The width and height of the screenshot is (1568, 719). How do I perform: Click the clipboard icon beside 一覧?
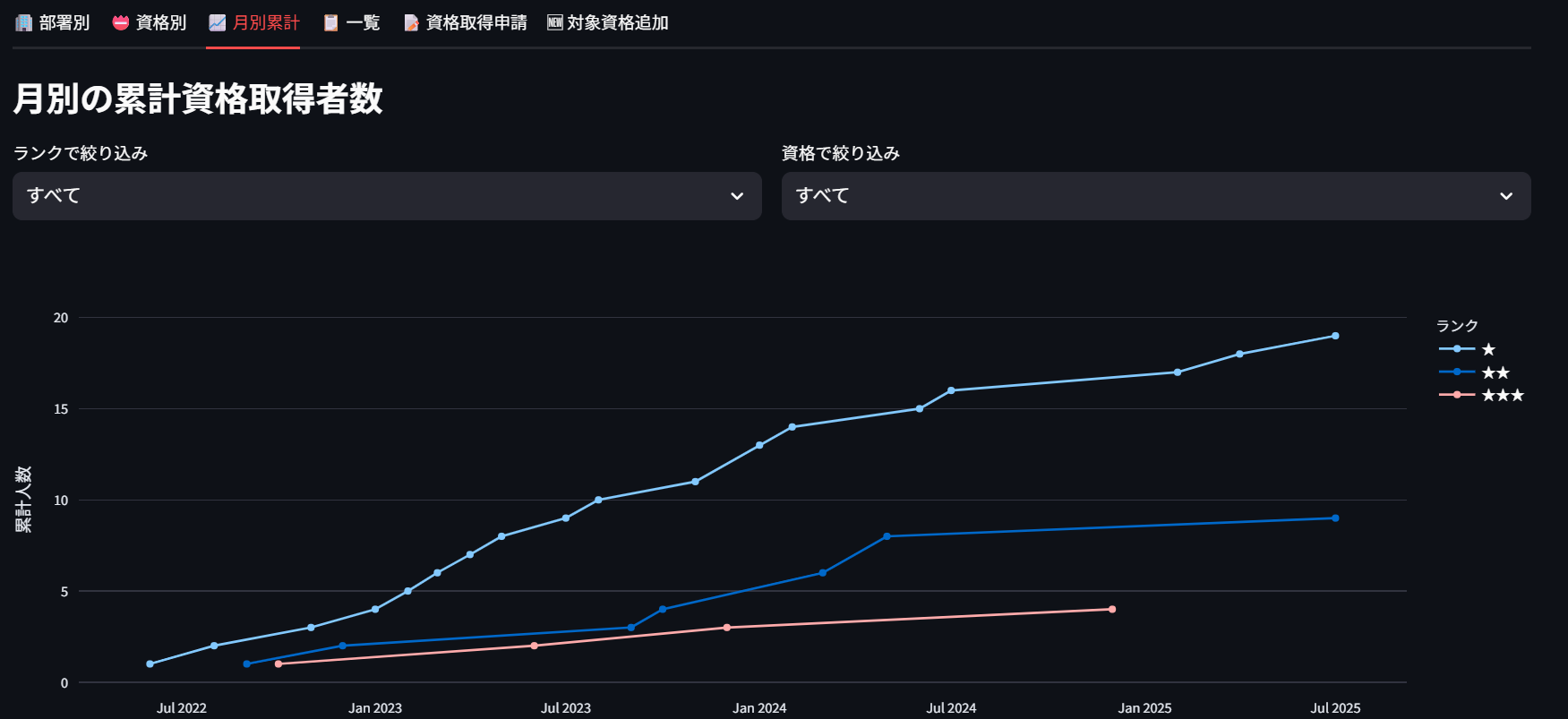pyautogui.click(x=331, y=22)
